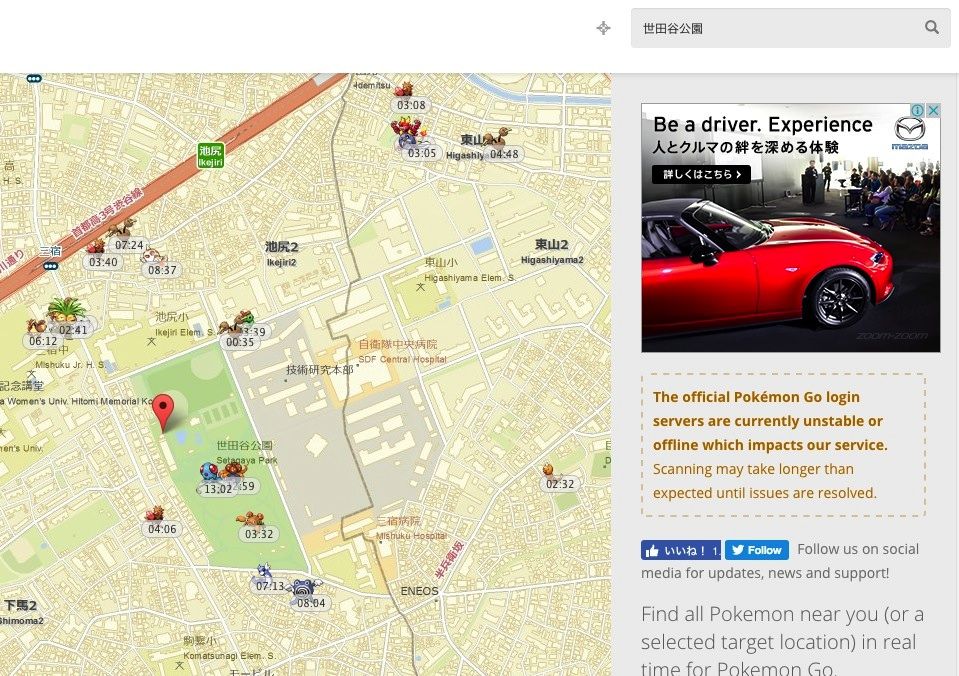Click the ad info icon
Screen dimensions: 959x676
917,110
